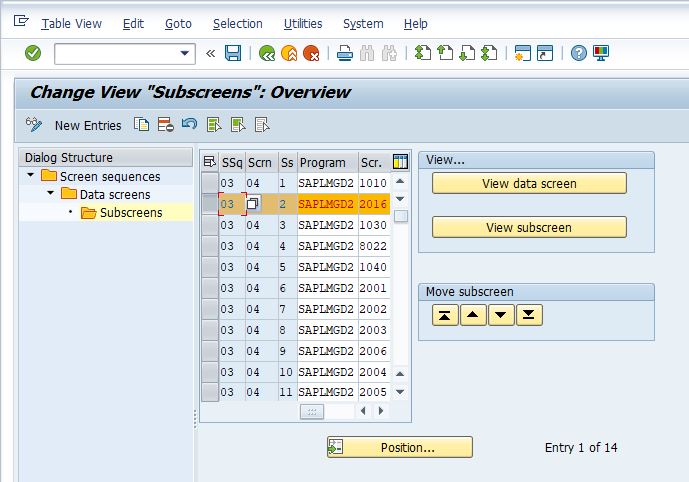Open the system menu icon left of Table View
Screen dimensions: 689x482
pyautogui.click(x=21, y=21)
